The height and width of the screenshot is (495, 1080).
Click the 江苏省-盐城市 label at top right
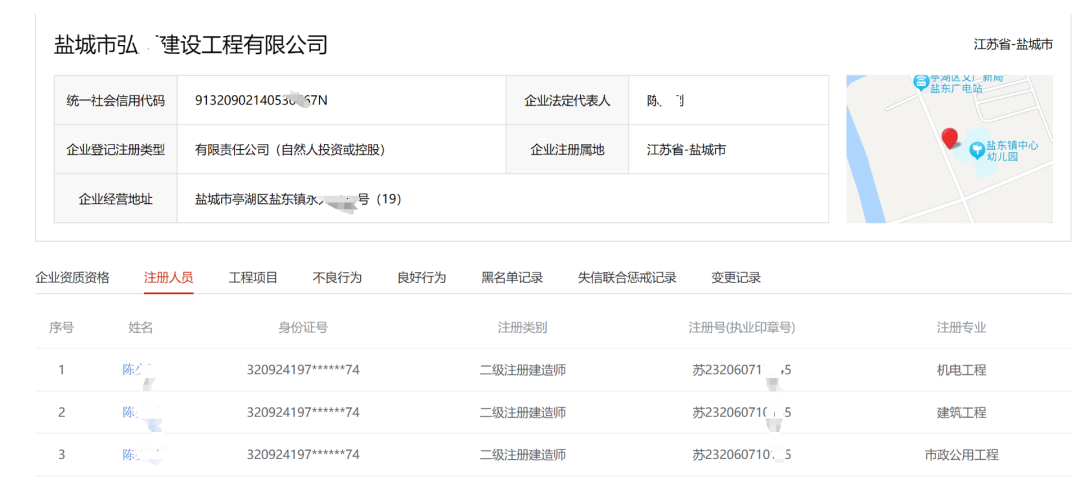[1013, 45]
